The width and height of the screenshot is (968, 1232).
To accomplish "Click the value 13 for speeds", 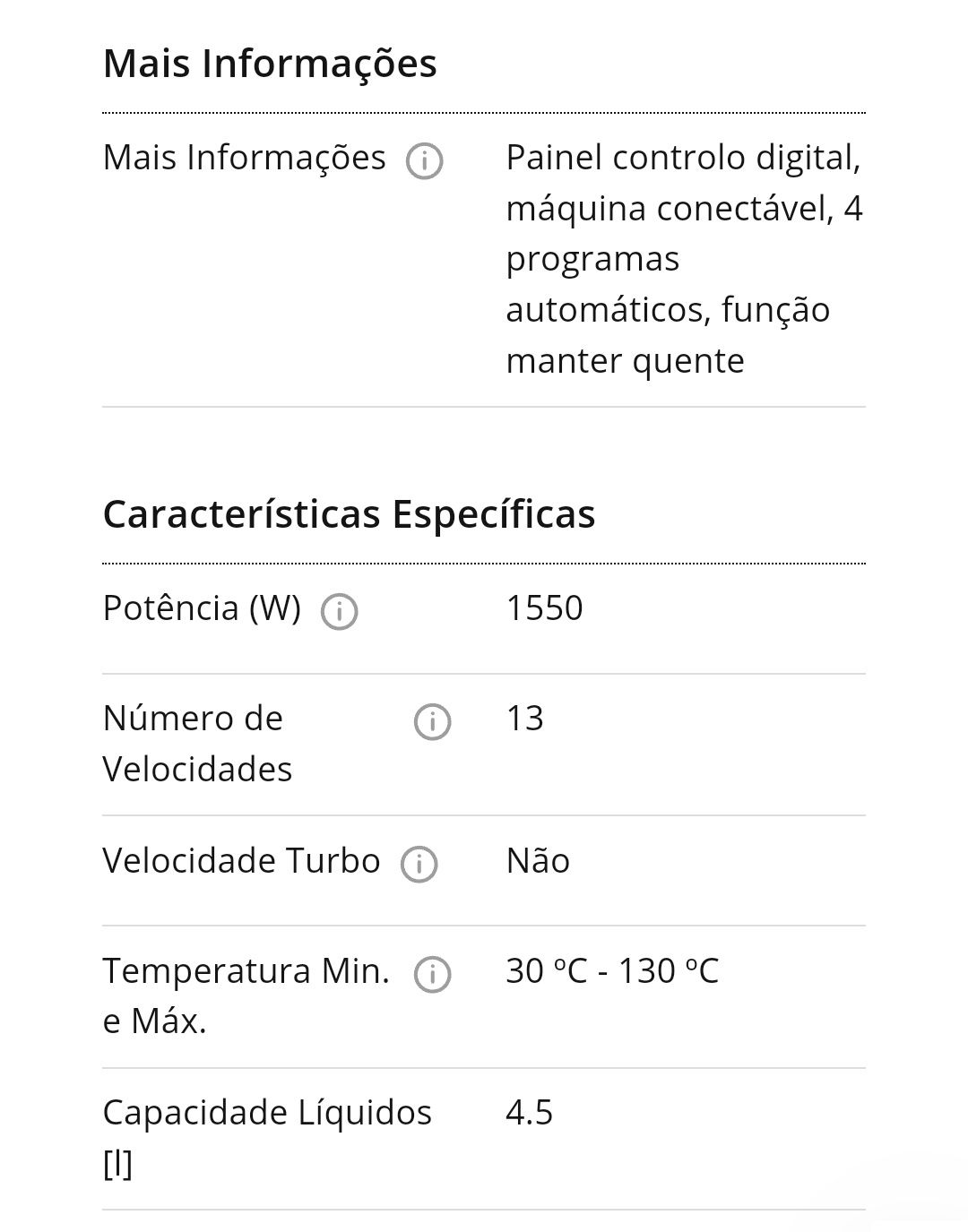I will coord(525,719).
